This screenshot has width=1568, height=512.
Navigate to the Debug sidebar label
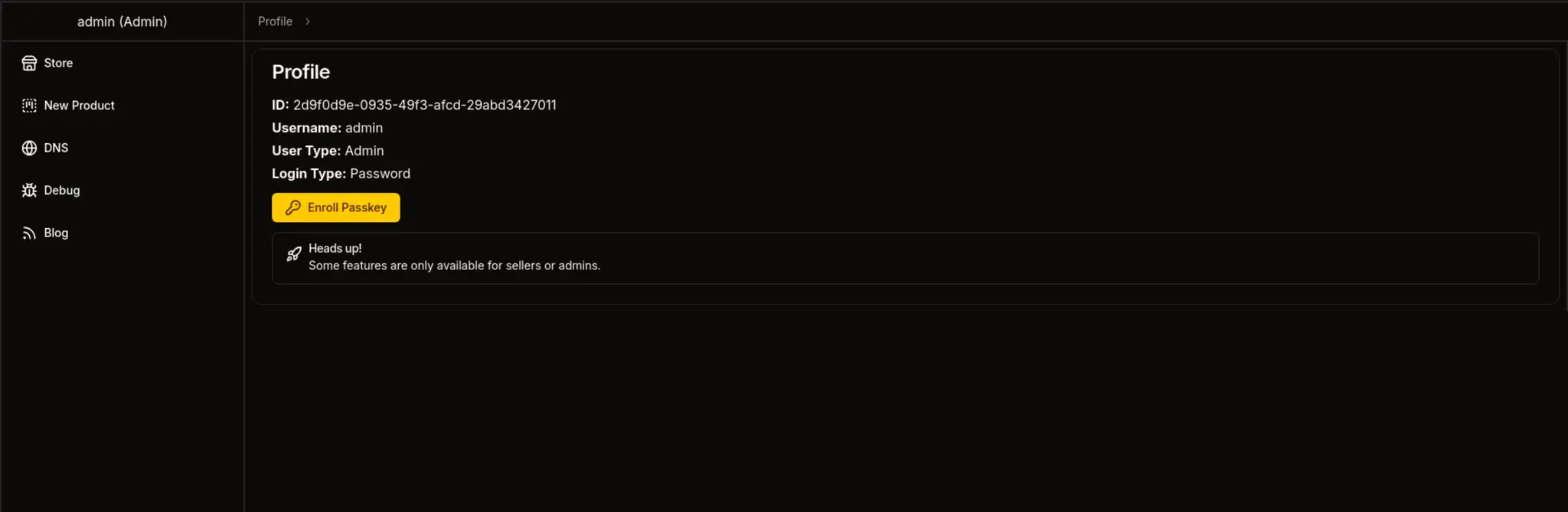[x=62, y=191]
